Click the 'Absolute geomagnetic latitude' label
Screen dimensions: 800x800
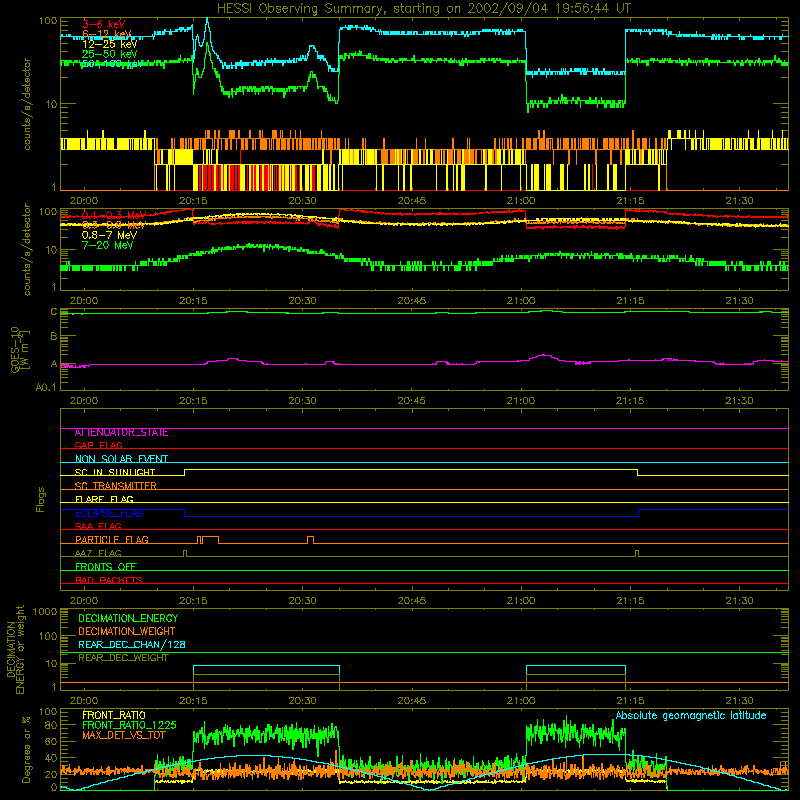[691, 716]
